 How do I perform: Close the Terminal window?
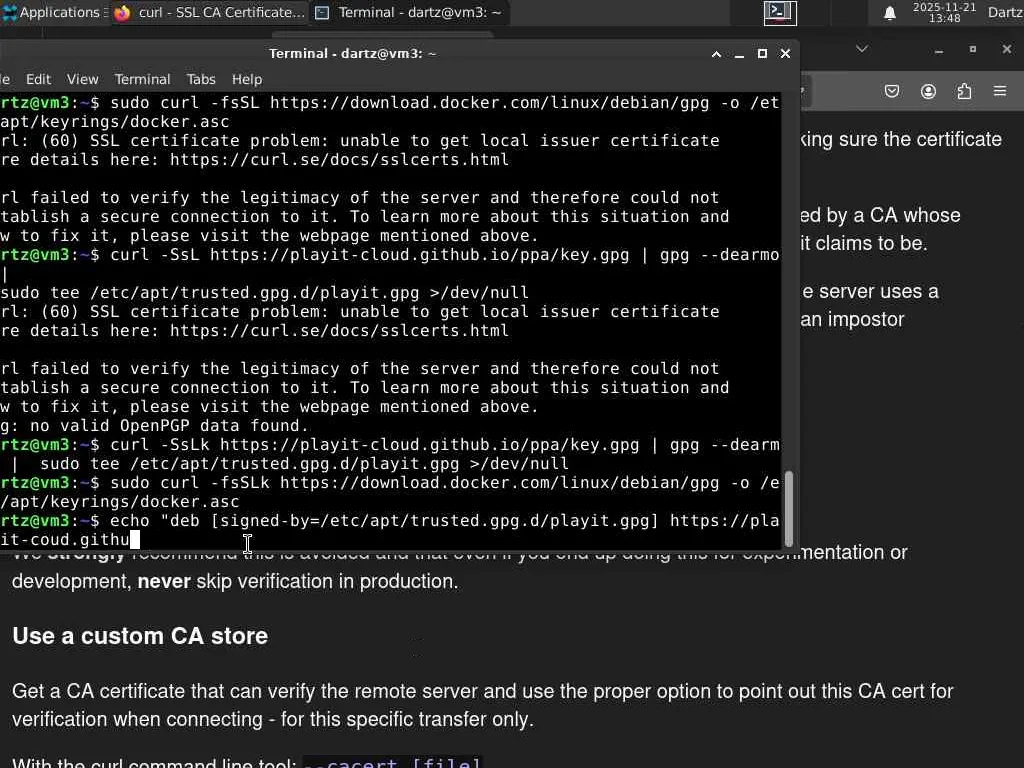(x=786, y=54)
